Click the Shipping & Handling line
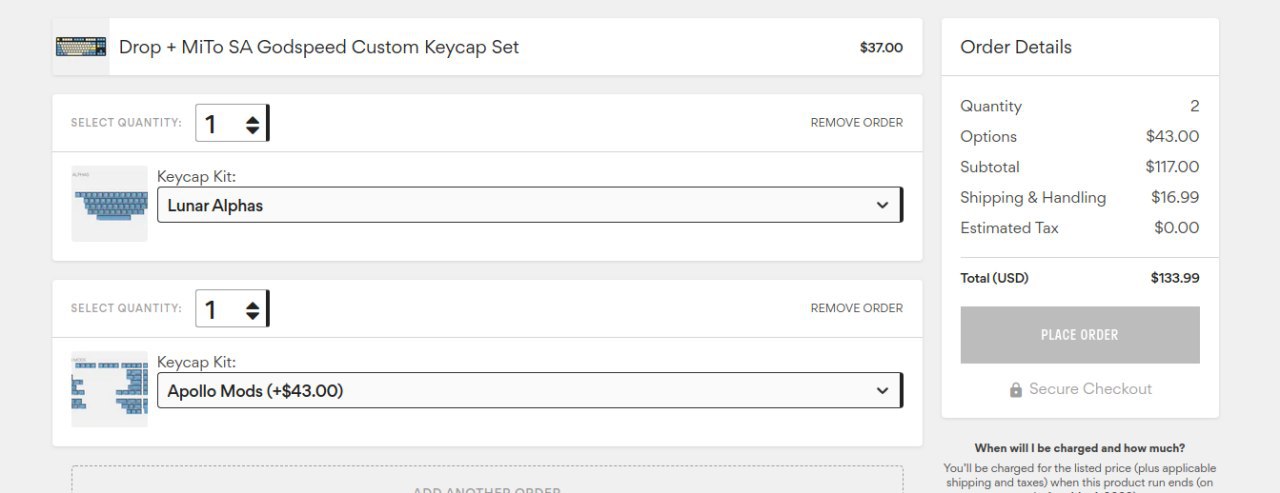Screen dimensions: 1280x493 click(x=1080, y=197)
